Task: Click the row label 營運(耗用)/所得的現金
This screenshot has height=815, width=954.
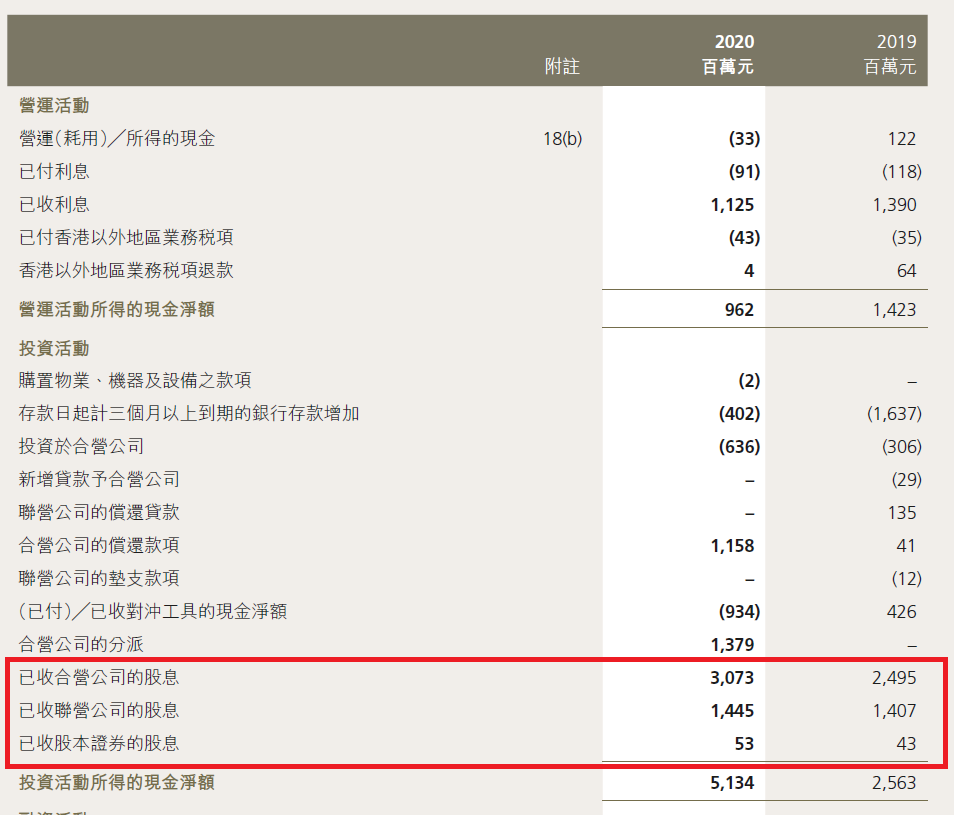Action: (x=117, y=139)
